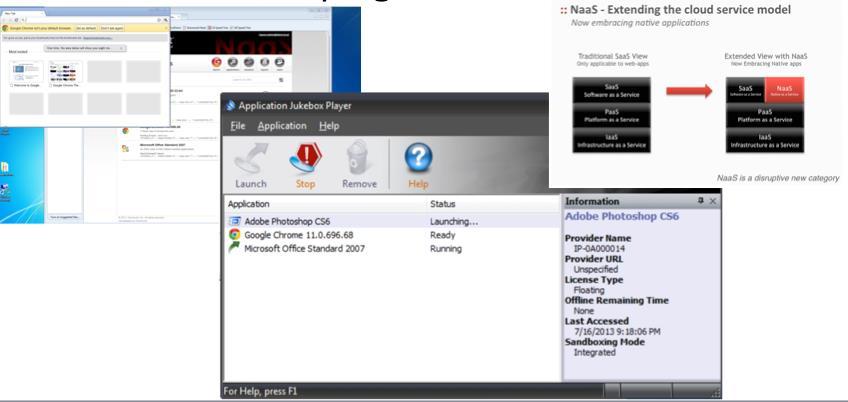Click the Integrated sandboxing mode value
The image size is (848, 402).
pos(594,352)
